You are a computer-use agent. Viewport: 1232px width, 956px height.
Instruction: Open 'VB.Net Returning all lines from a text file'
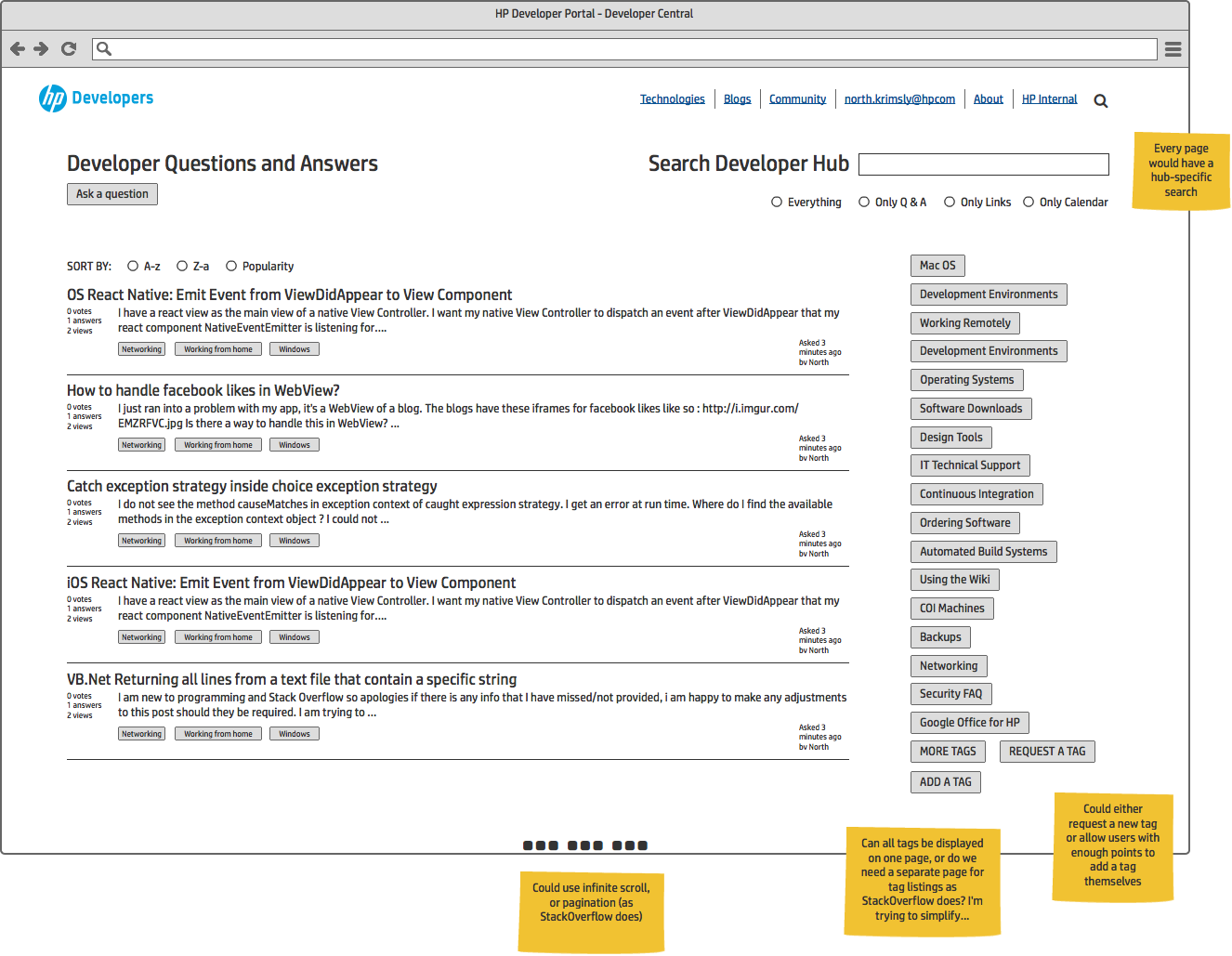[x=292, y=679]
